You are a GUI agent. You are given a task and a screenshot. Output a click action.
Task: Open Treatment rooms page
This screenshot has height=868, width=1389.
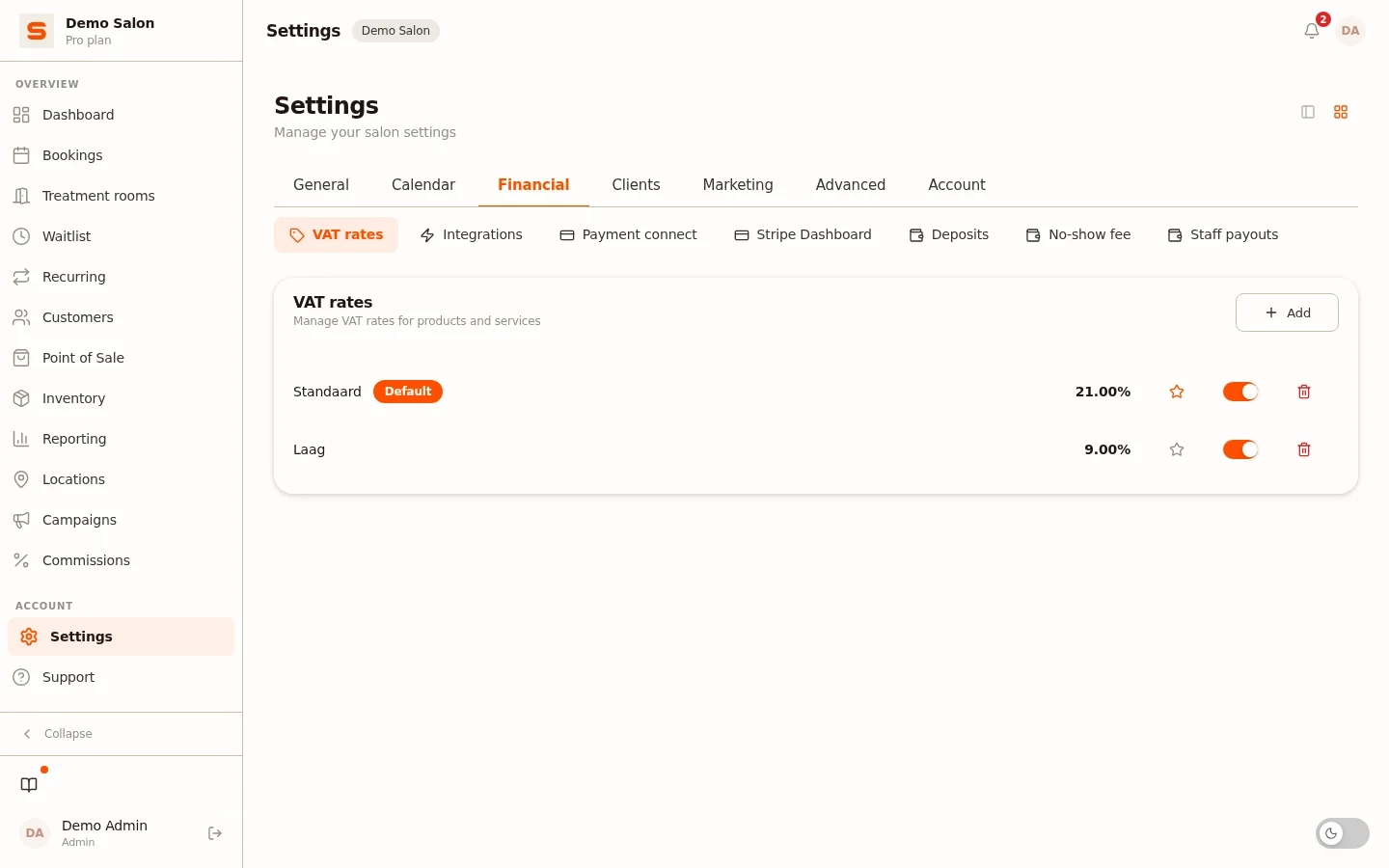pyautogui.click(x=121, y=196)
